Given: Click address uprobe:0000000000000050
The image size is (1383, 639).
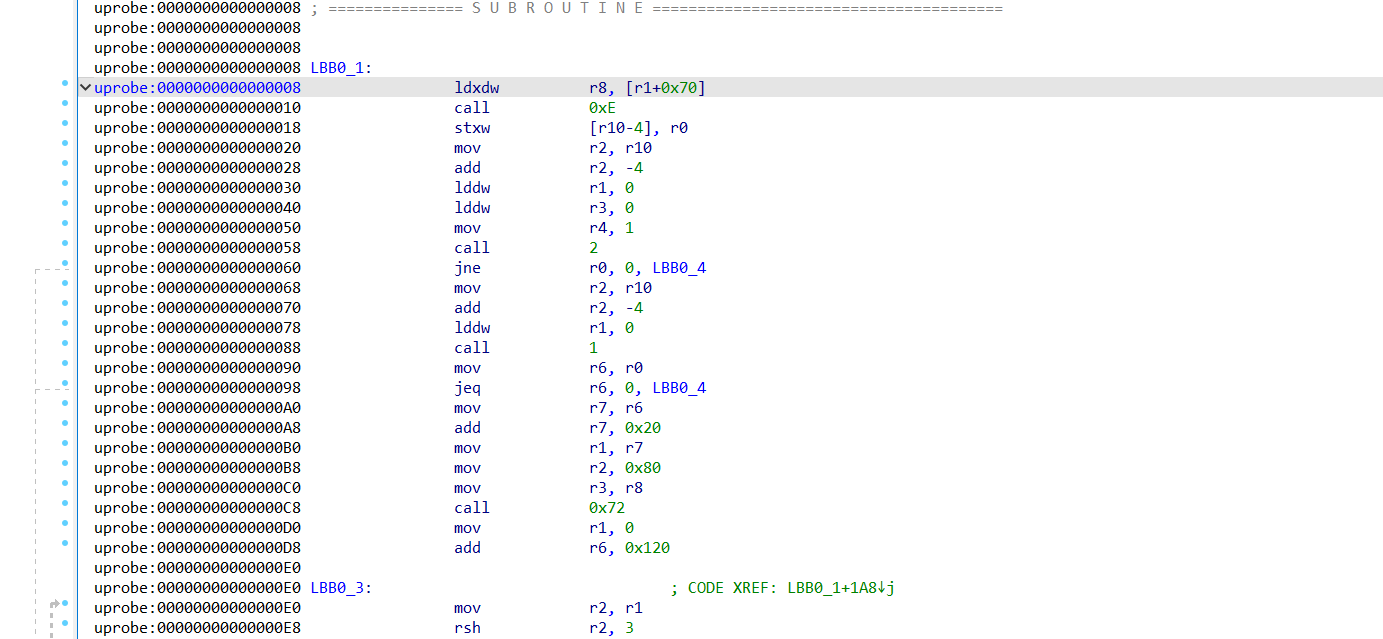Looking at the screenshot, I should click(x=197, y=228).
